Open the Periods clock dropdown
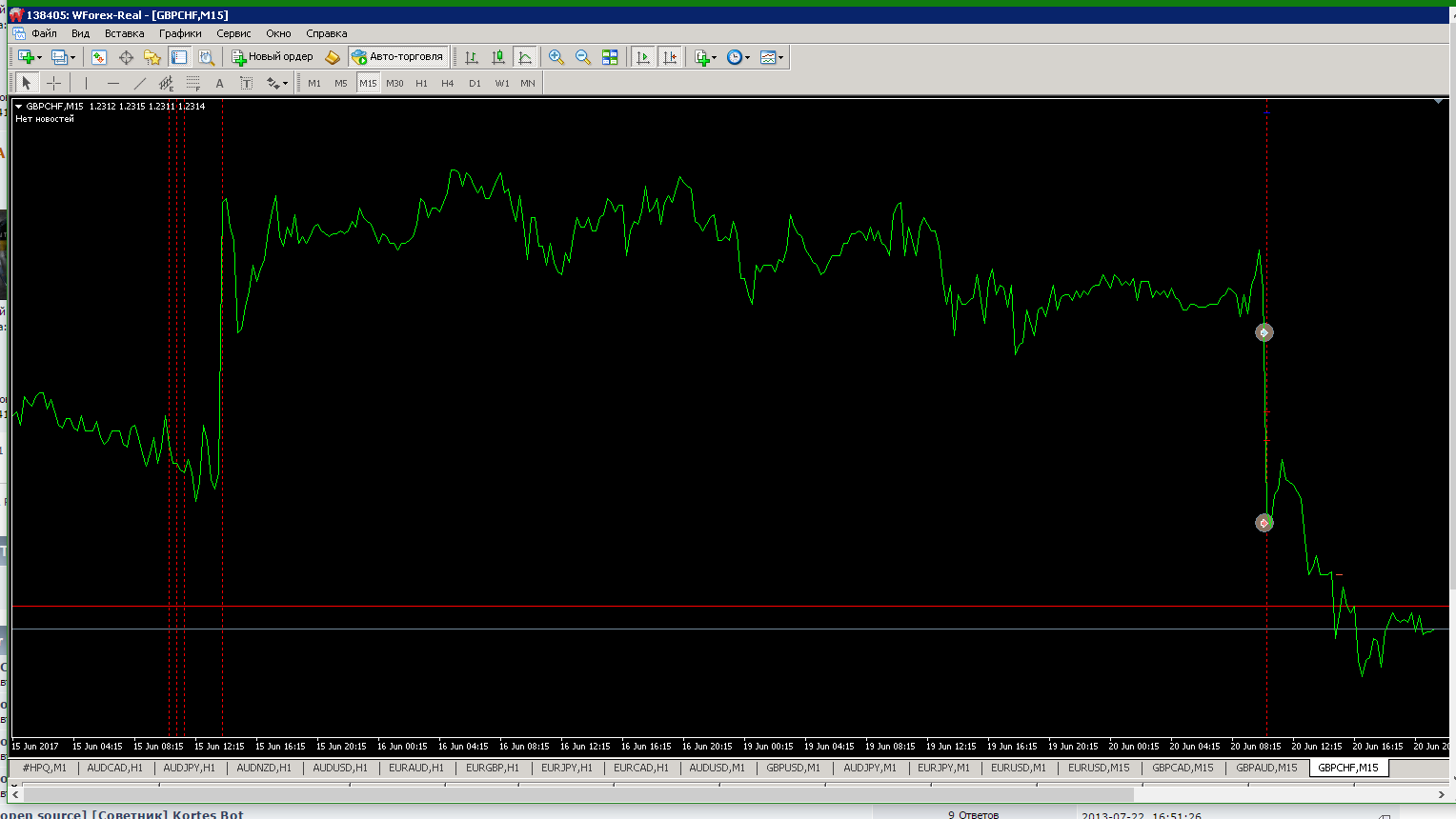1456x819 pixels. pyautogui.click(x=738, y=57)
